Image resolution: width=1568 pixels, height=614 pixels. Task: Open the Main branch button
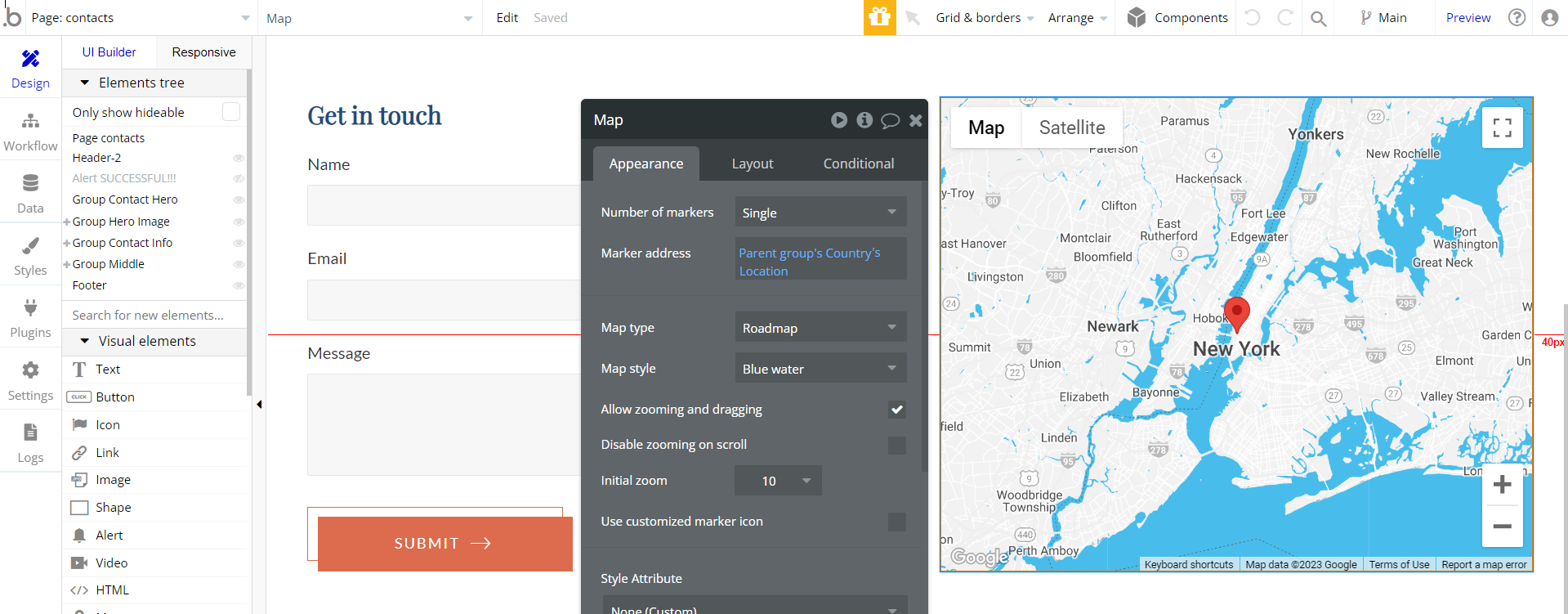coord(1383,18)
